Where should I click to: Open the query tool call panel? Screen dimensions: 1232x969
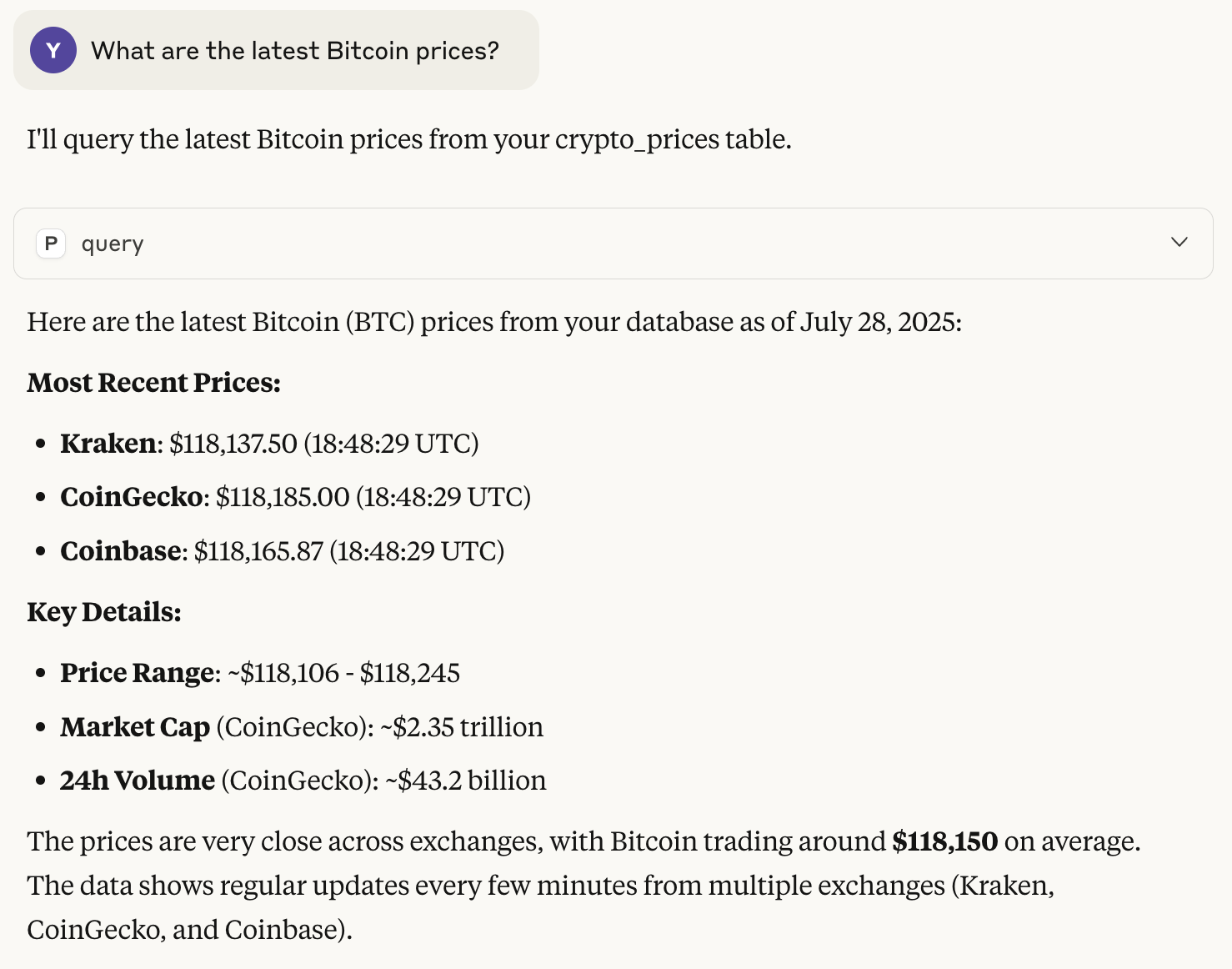click(x=613, y=244)
